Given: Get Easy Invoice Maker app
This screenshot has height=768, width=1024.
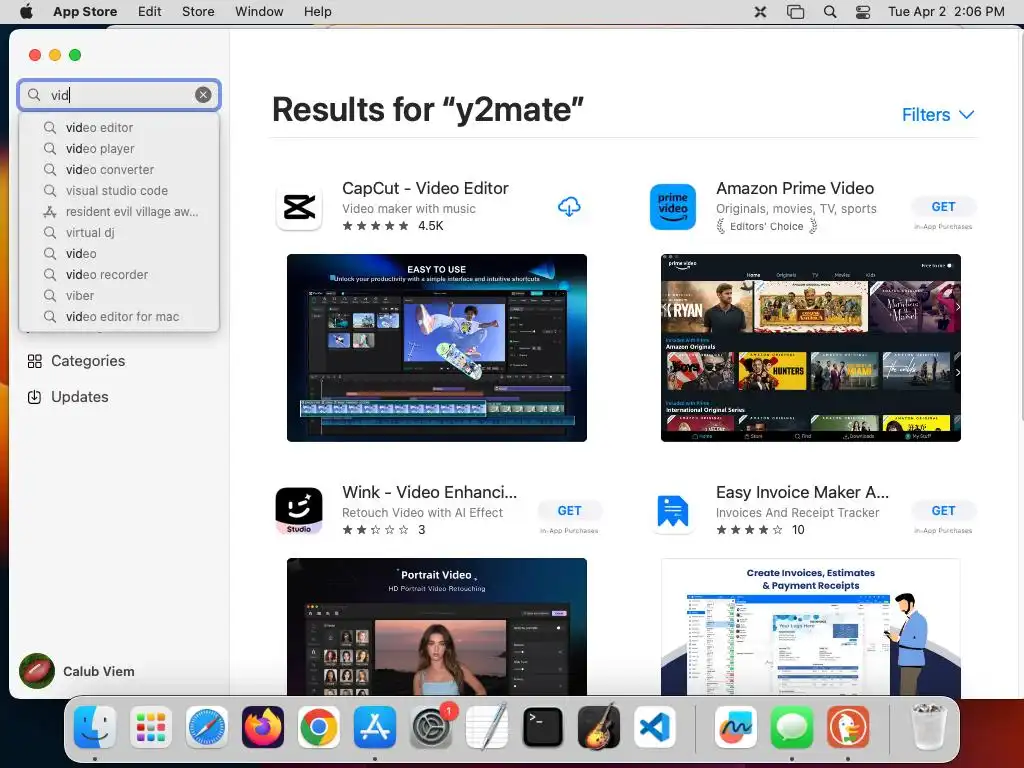Looking at the screenshot, I should click(x=943, y=511).
